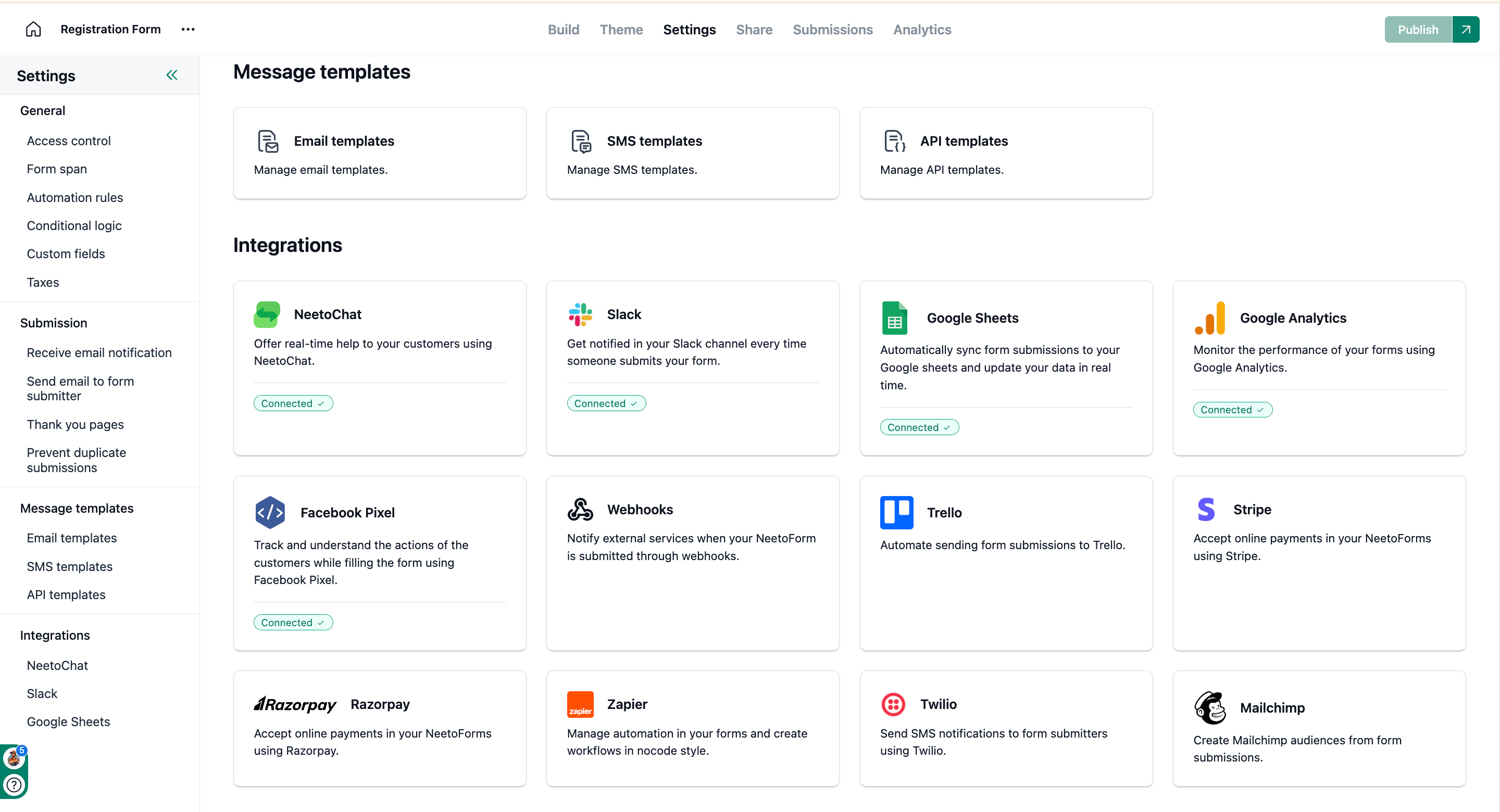Select the Settings tab
This screenshot has width=1500, height=812.
tap(690, 29)
